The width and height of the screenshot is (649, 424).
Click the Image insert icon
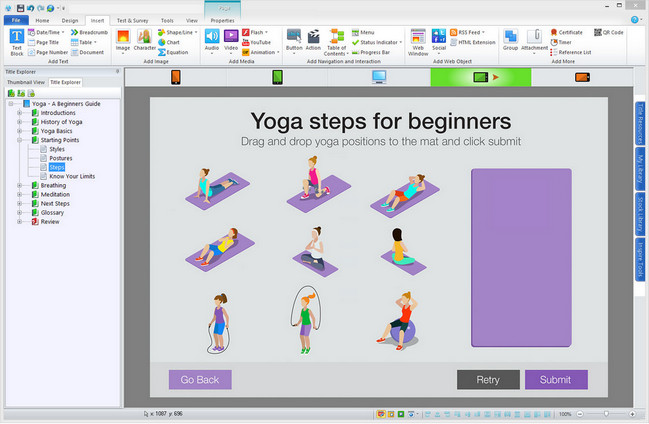tap(123, 40)
